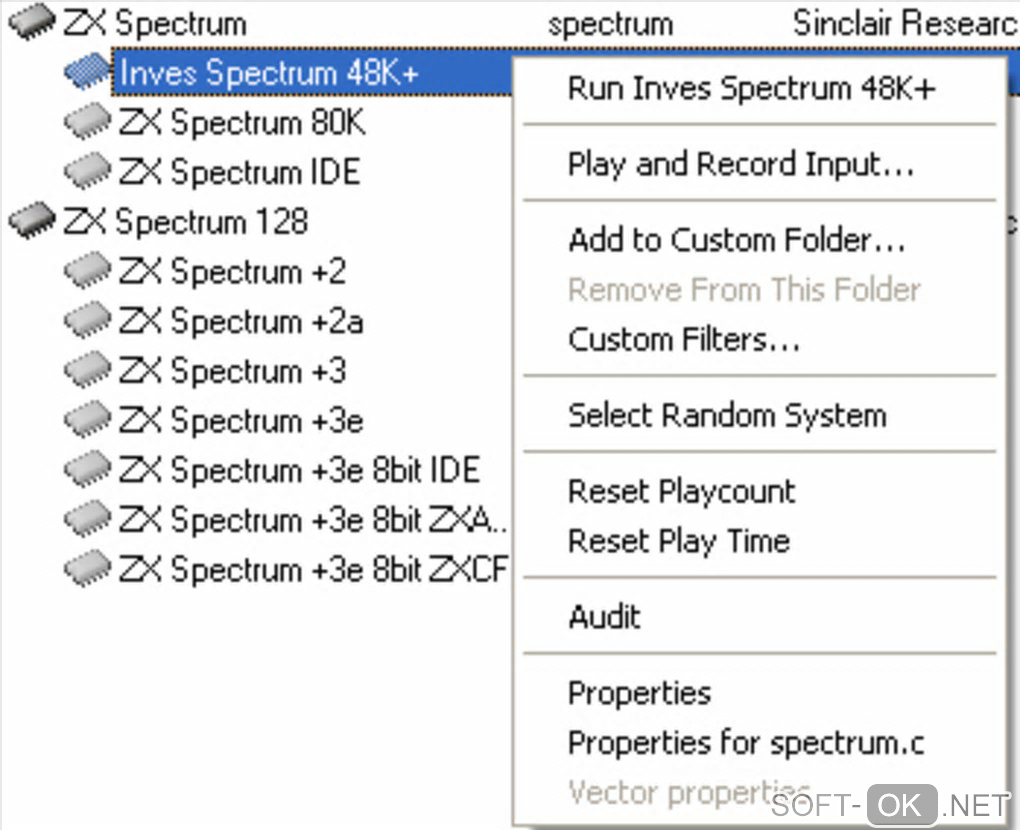Open Play and Record Input option
The image size is (1020, 830).
tap(740, 164)
